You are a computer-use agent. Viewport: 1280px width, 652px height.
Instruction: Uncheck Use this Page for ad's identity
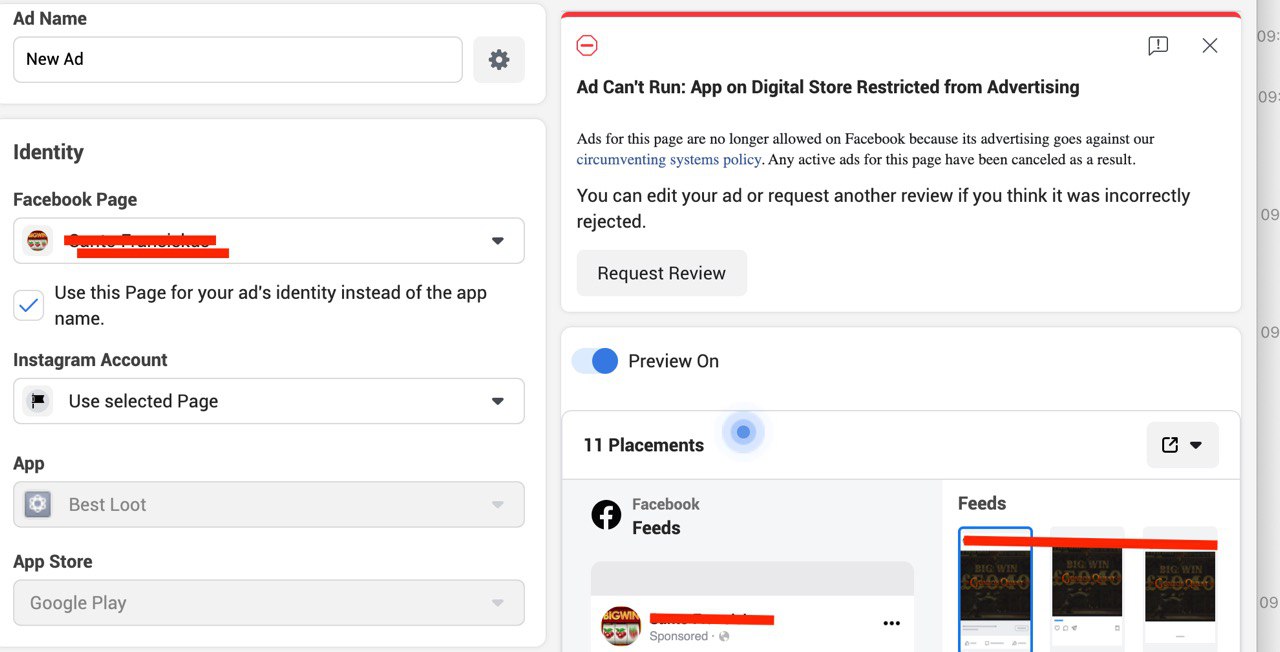click(29, 305)
